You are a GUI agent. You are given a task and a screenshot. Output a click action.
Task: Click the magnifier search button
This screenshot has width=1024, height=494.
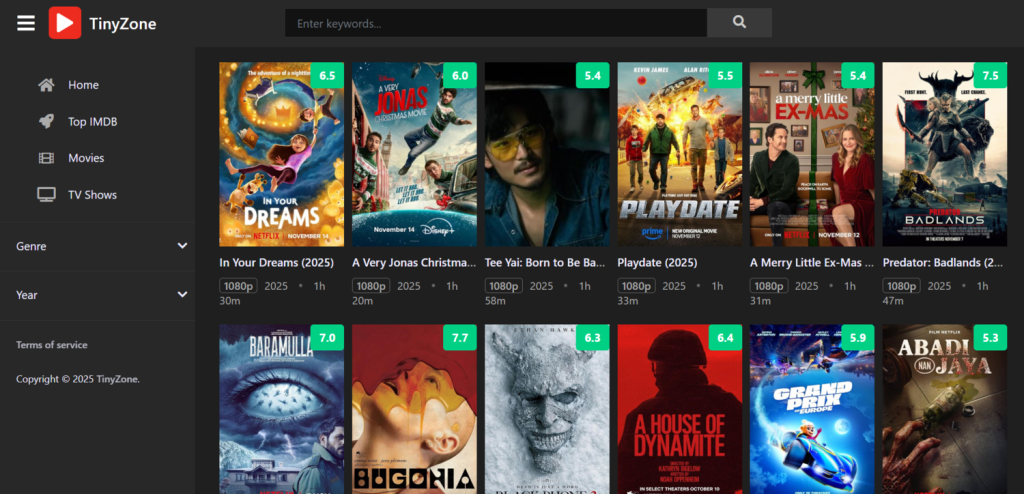point(739,23)
